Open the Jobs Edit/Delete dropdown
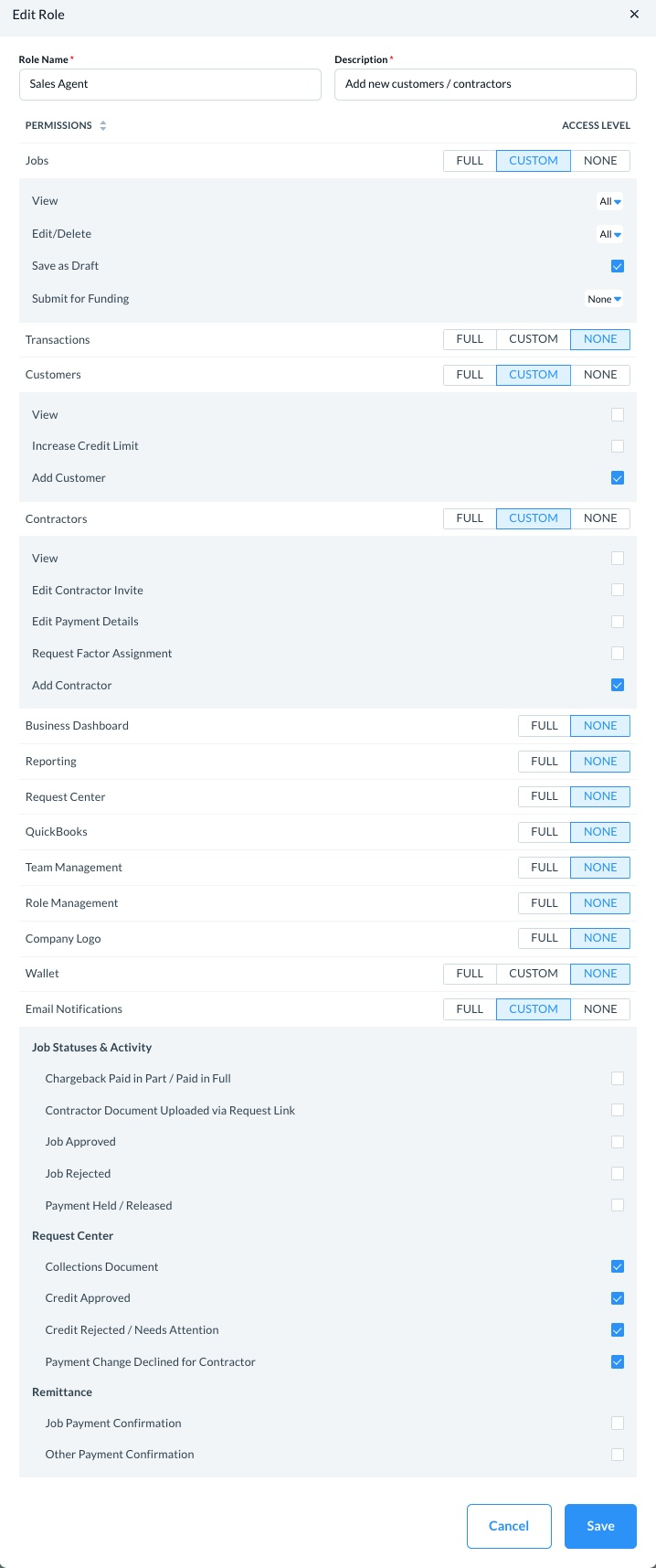The width and height of the screenshot is (656, 1568). 610,234
